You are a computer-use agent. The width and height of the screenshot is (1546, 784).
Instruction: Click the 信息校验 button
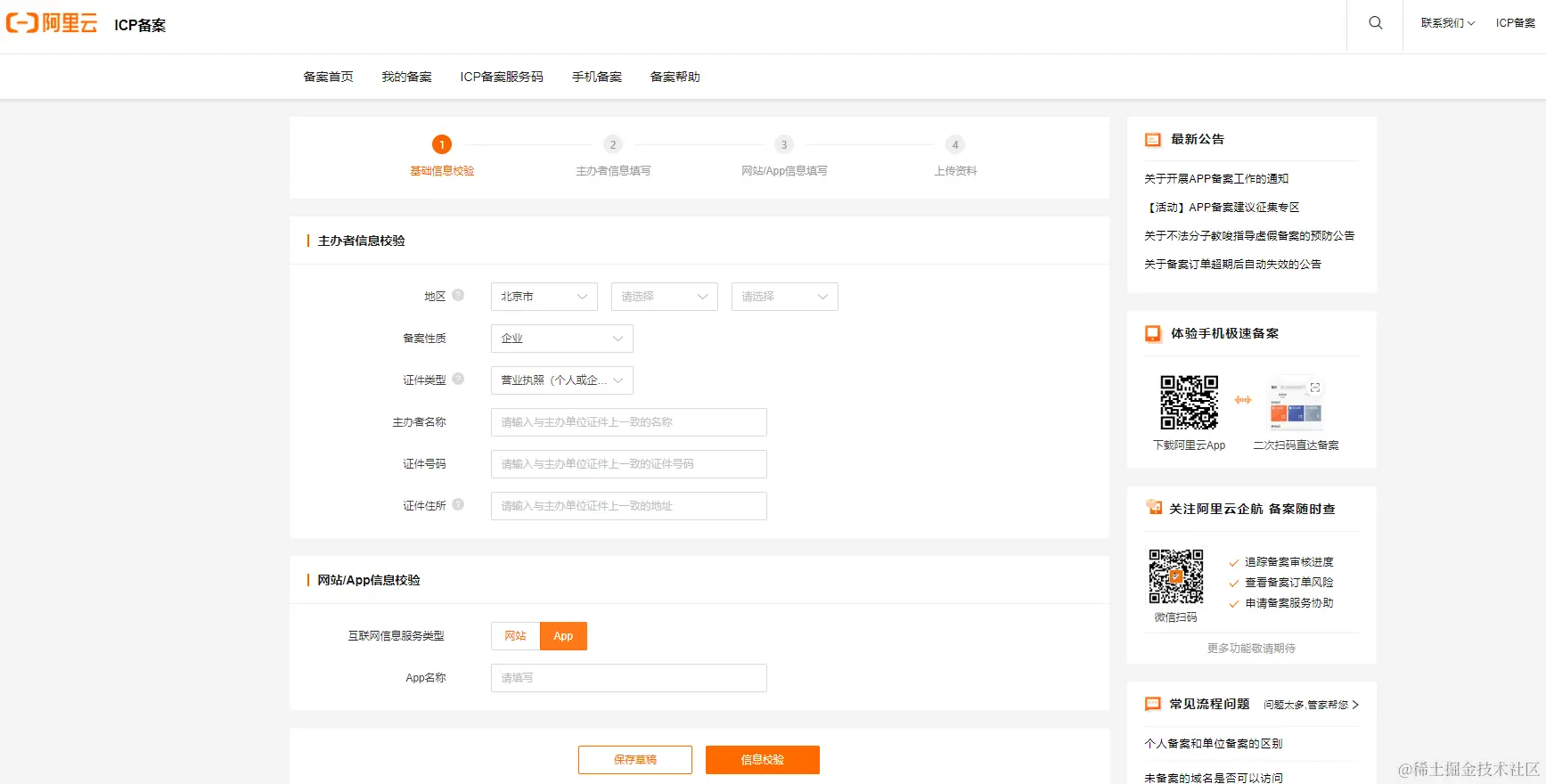(763, 760)
